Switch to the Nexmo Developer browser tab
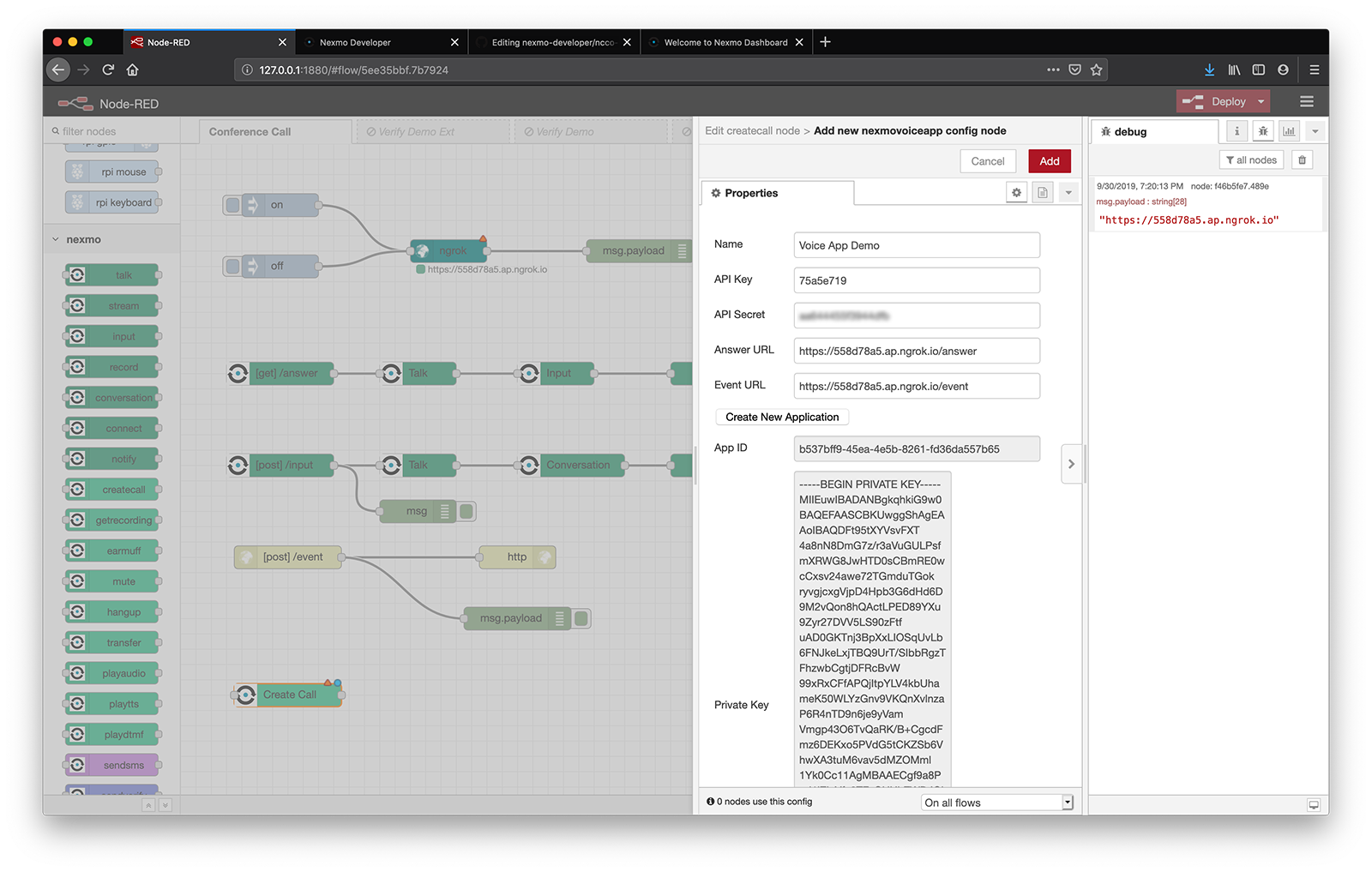The image size is (1372, 872). 382,42
